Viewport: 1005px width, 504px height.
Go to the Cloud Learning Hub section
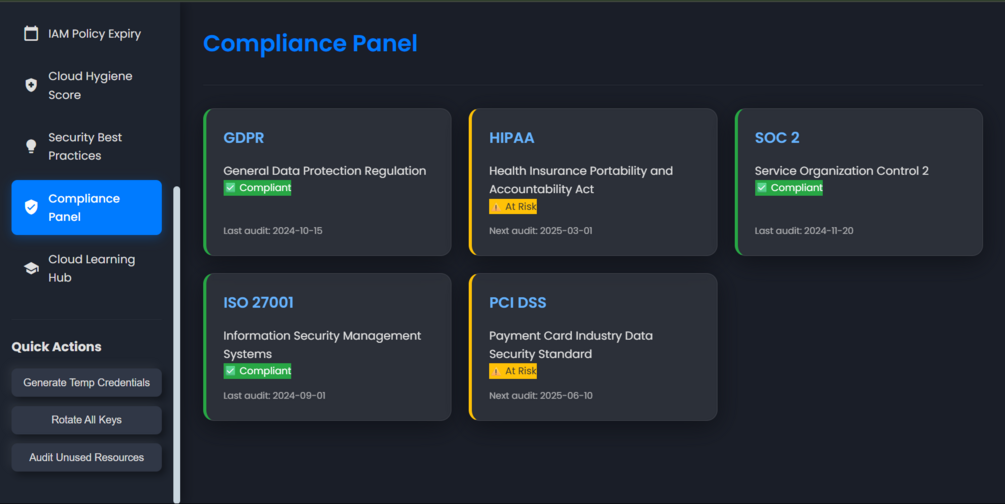[91, 268]
